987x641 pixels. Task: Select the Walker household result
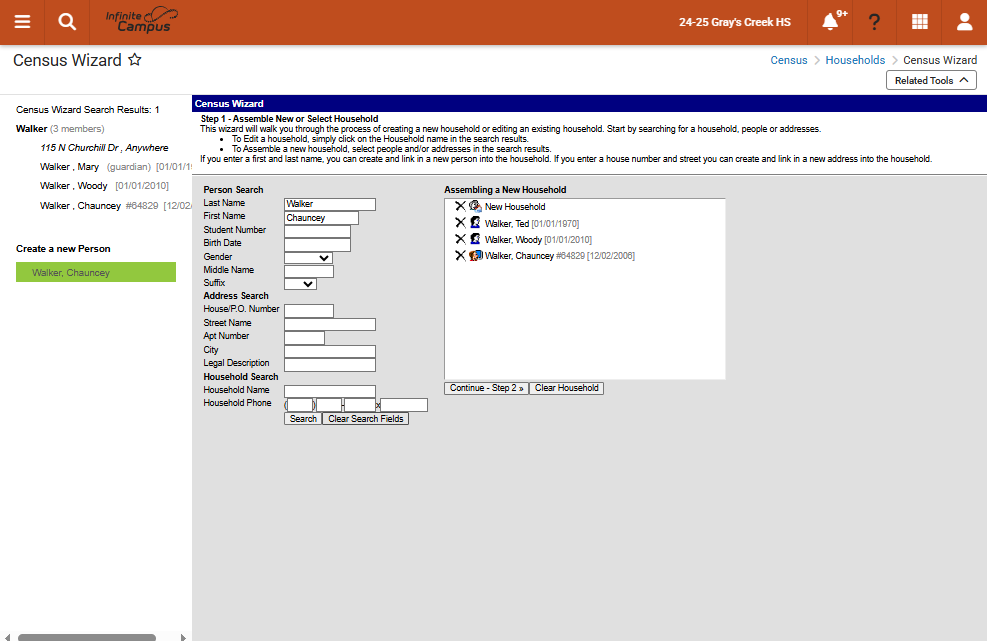31,128
